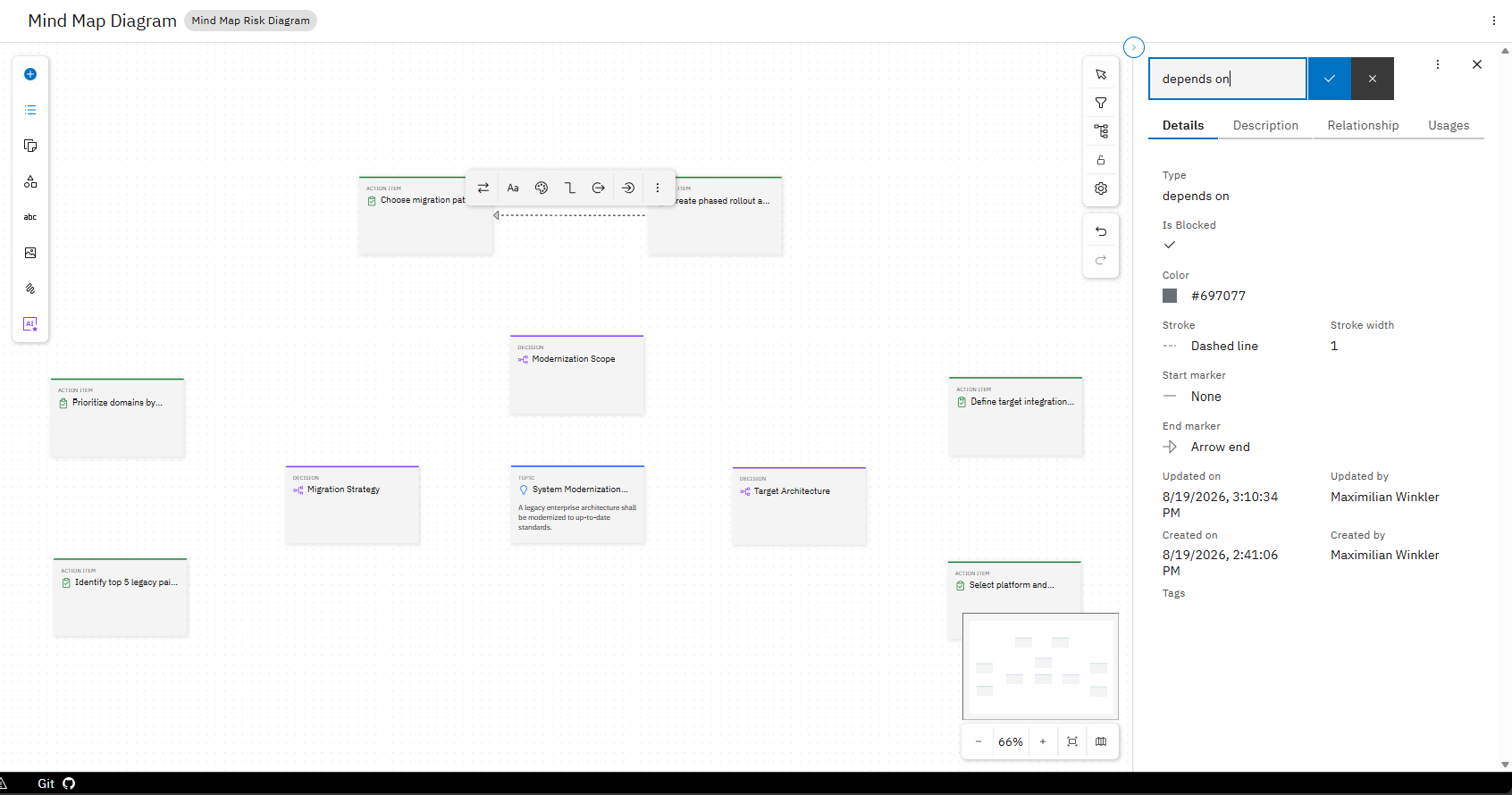Open the shapes tool
This screenshot has height=795, width=1512.
(30, 181)
